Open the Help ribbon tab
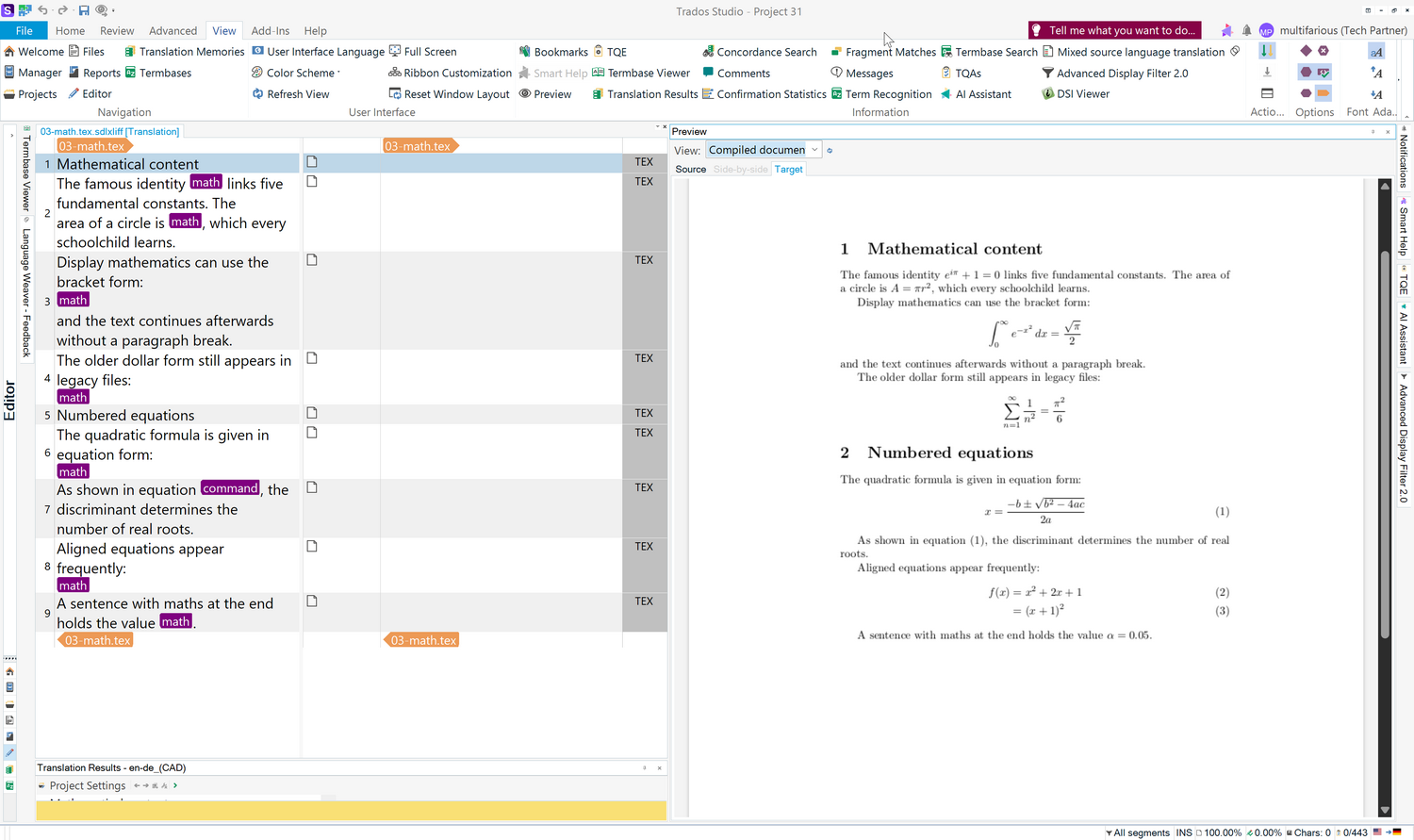 (x=316, y=30)
